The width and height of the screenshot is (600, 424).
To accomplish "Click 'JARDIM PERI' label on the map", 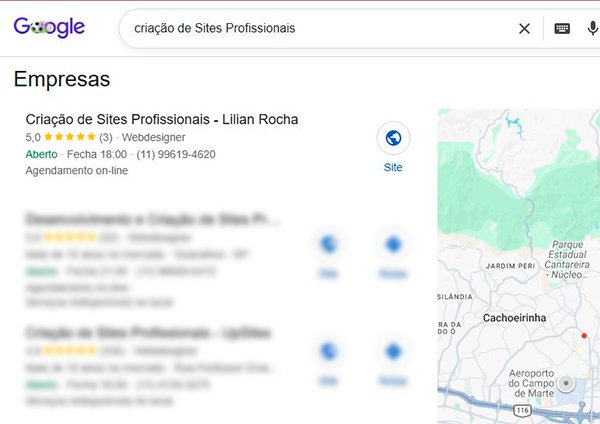I will pos(510,266).
